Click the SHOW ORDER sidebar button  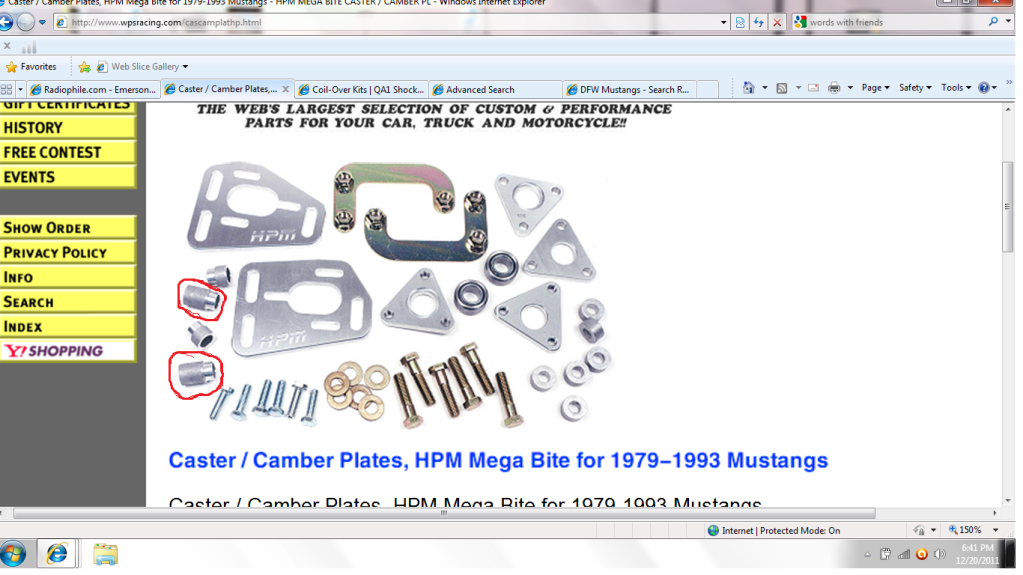[68, 227]
